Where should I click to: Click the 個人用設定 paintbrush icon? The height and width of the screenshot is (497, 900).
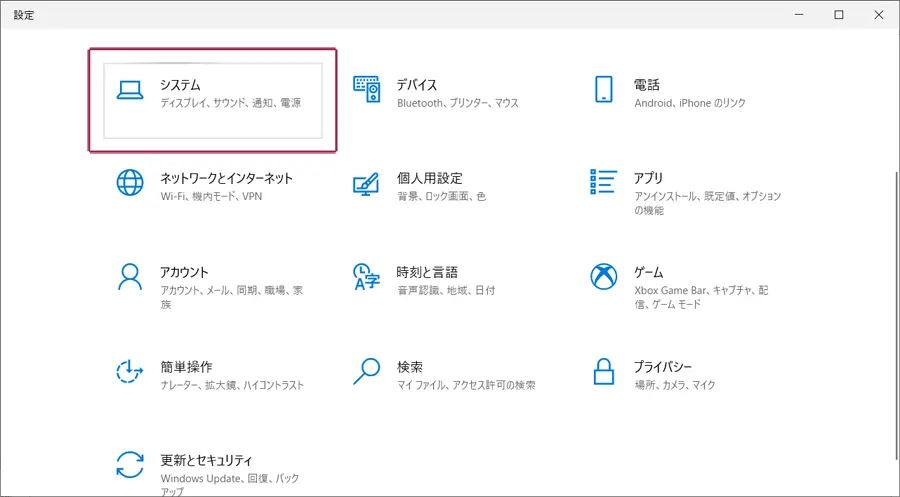coord(366,184)
